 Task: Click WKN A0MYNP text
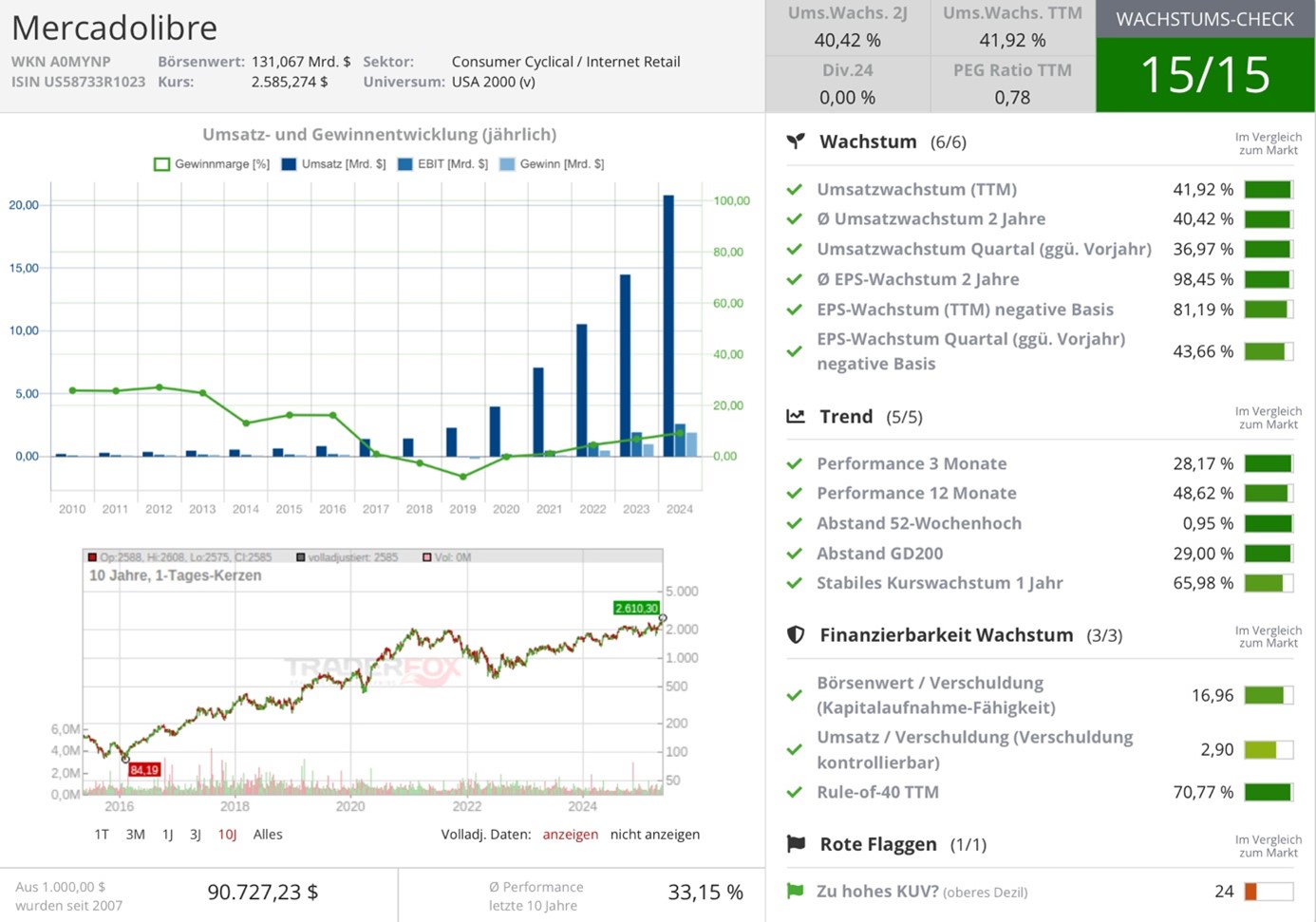coord(61,62)
